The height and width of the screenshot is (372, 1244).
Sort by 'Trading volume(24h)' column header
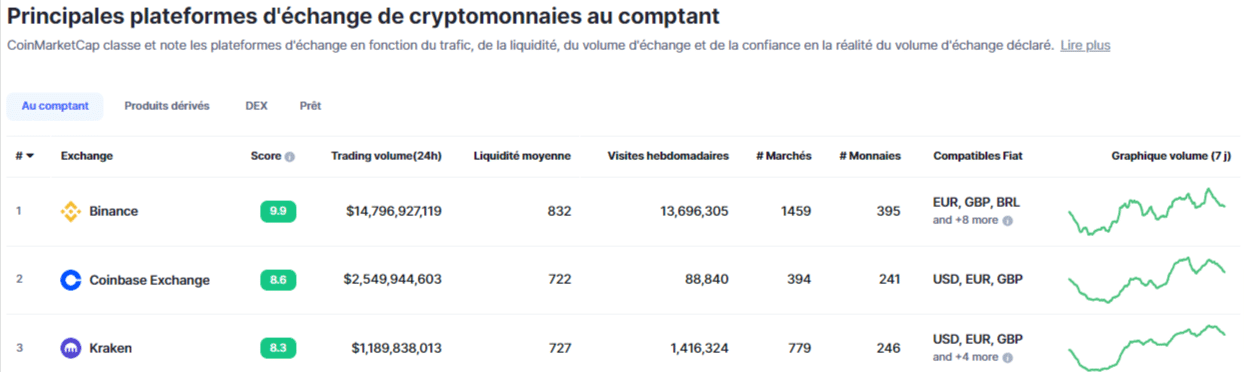386,156
